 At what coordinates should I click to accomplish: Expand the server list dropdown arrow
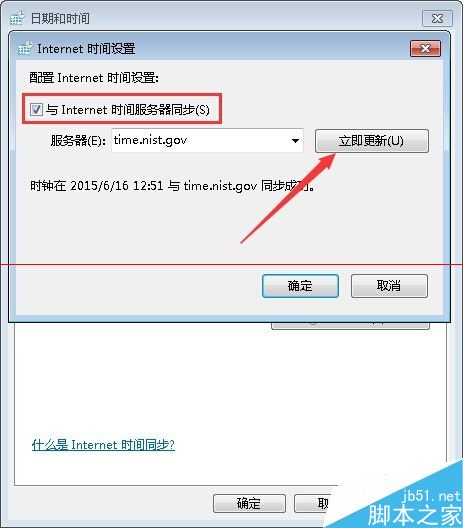295,140
